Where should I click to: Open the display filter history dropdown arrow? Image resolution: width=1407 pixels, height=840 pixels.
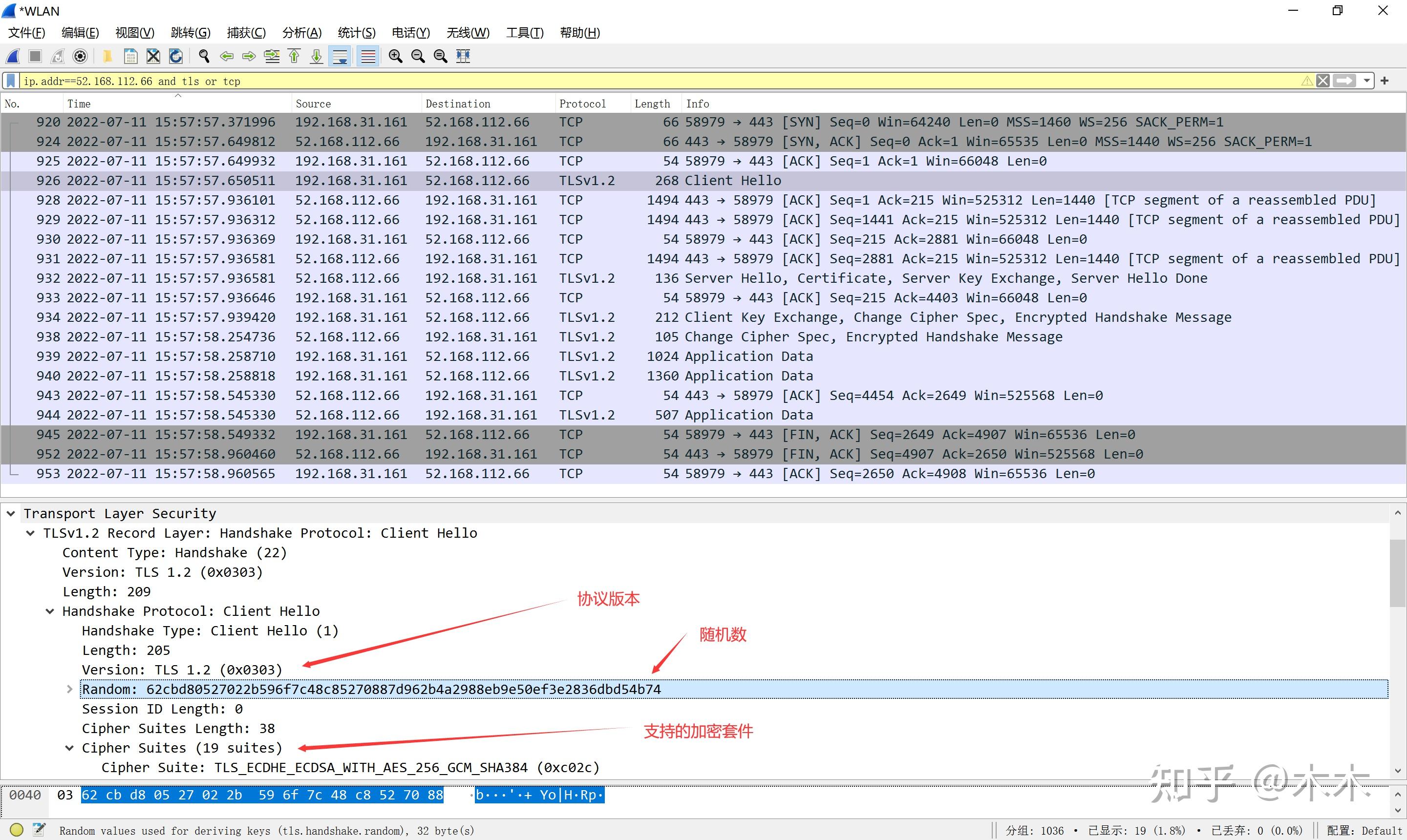(x=1367, y=81)
